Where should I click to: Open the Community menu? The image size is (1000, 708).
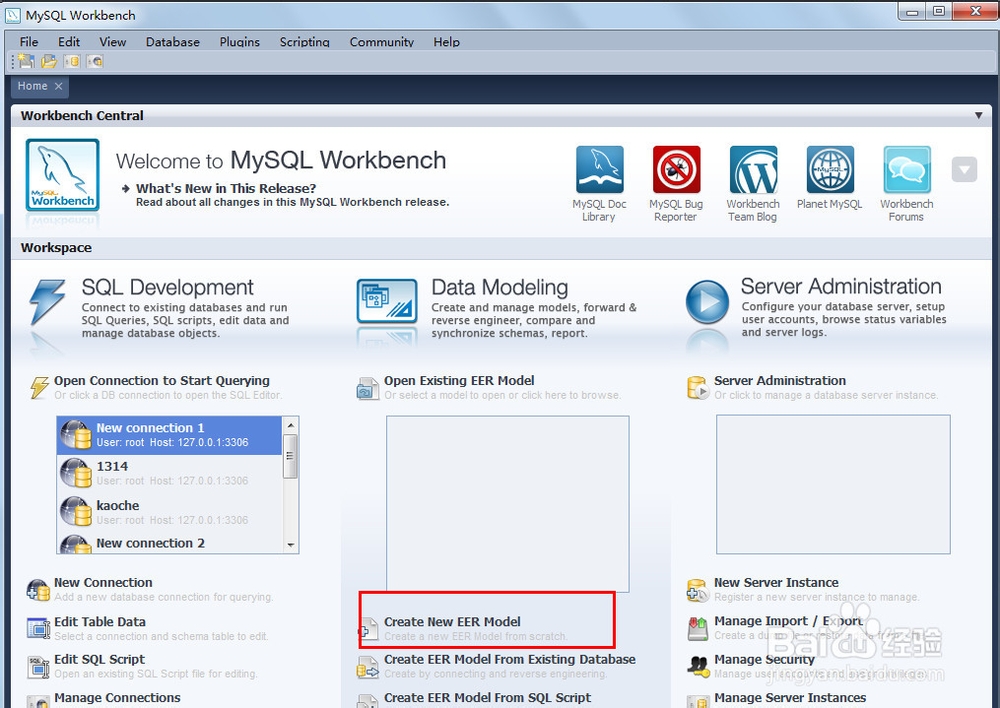pos(381,41)
